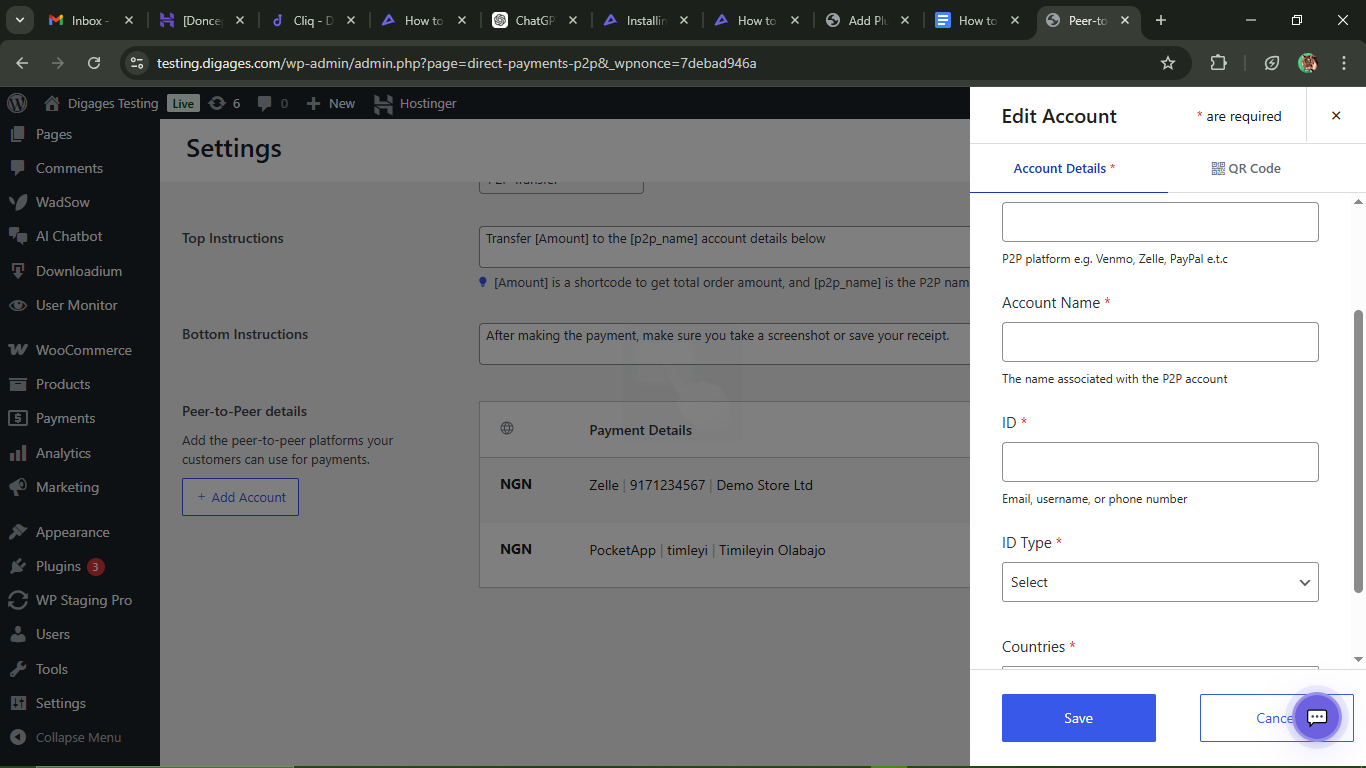The width and height of the screenshot is (1366, 768).
Task: Open the Hostinger admin bar item
Action: (x=415, y=103)
